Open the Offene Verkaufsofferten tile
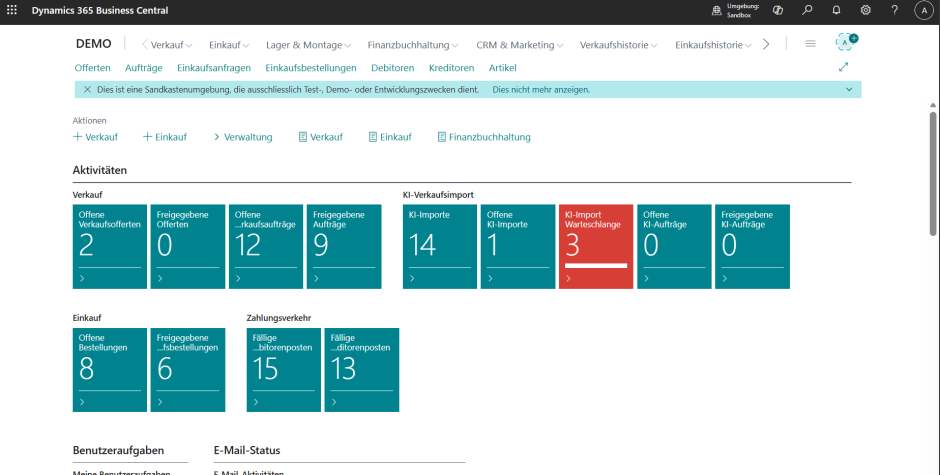The height and width of the screenshot is (475, 940). [110, 246]
